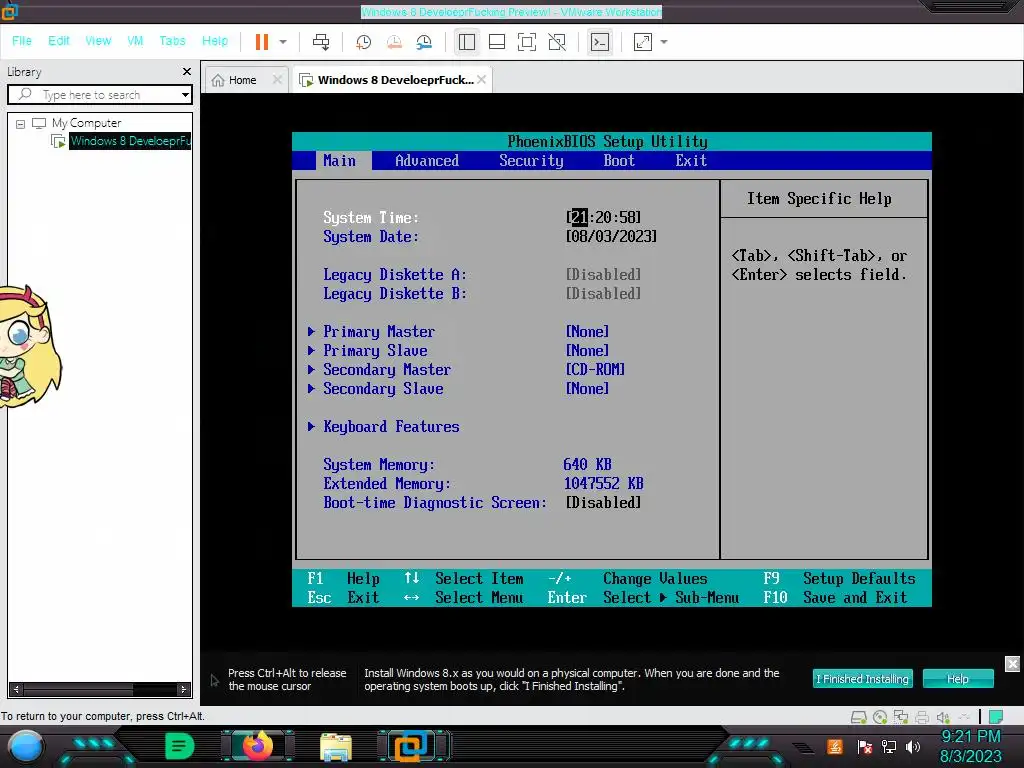Revert the virtual machine to its previous snapshot
The image size is (1024, 768).
point(394,42)
